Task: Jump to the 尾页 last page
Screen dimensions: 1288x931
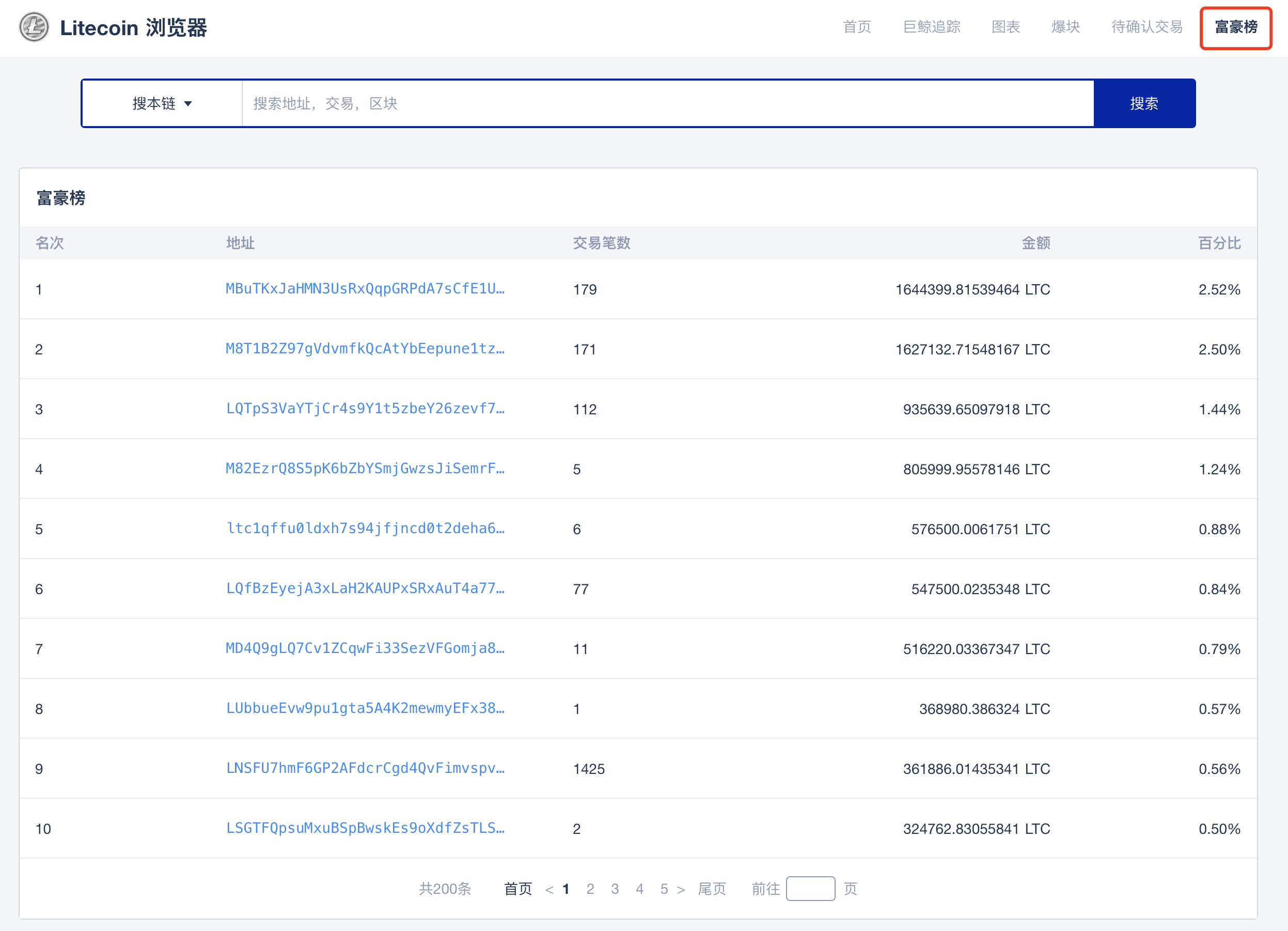Action: tap(712, 889)
